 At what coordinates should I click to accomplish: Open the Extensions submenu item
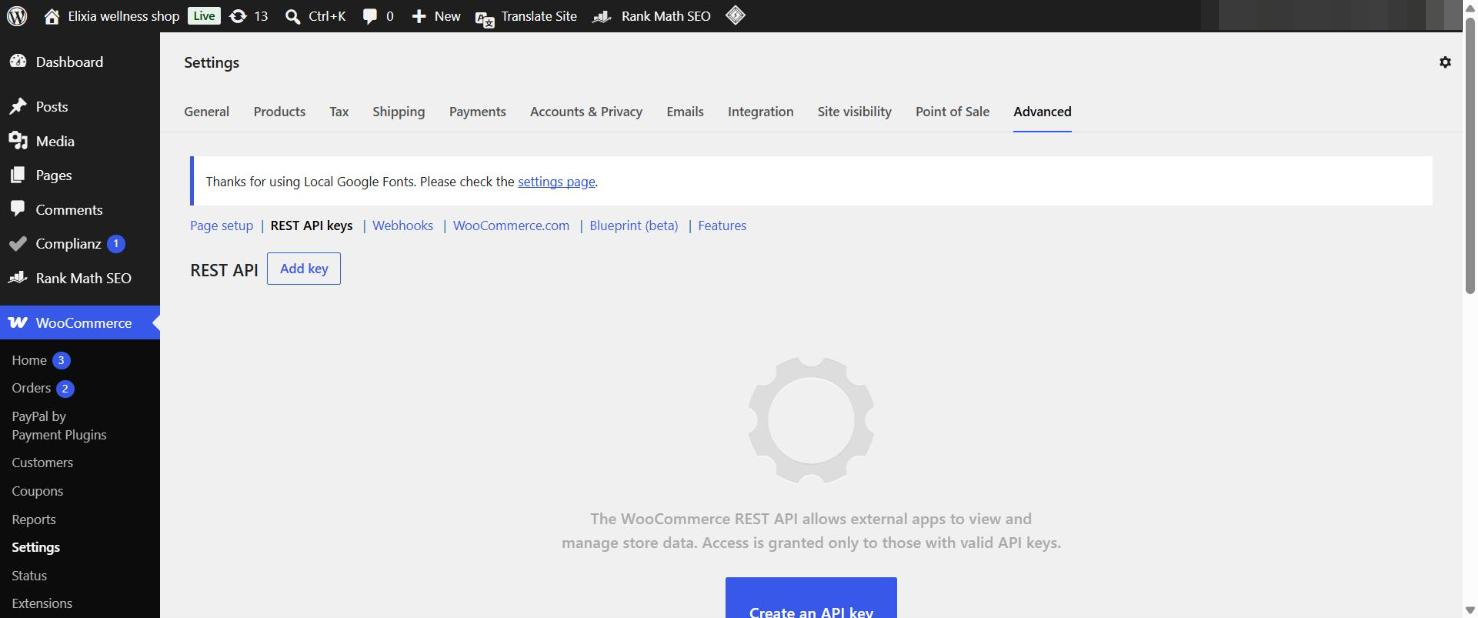coord(42,603)
